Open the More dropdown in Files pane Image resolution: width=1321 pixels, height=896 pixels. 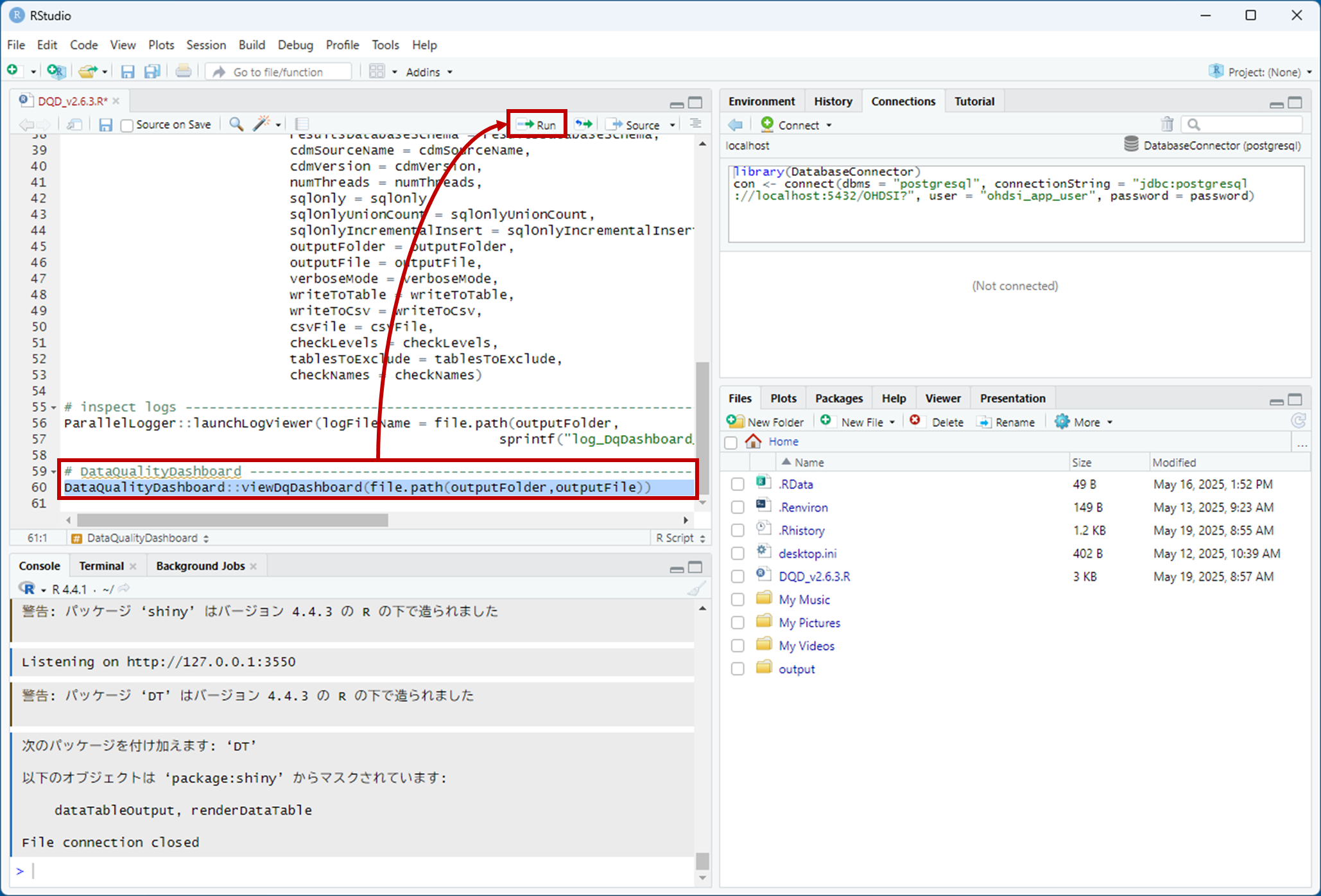coord(1084,422)
